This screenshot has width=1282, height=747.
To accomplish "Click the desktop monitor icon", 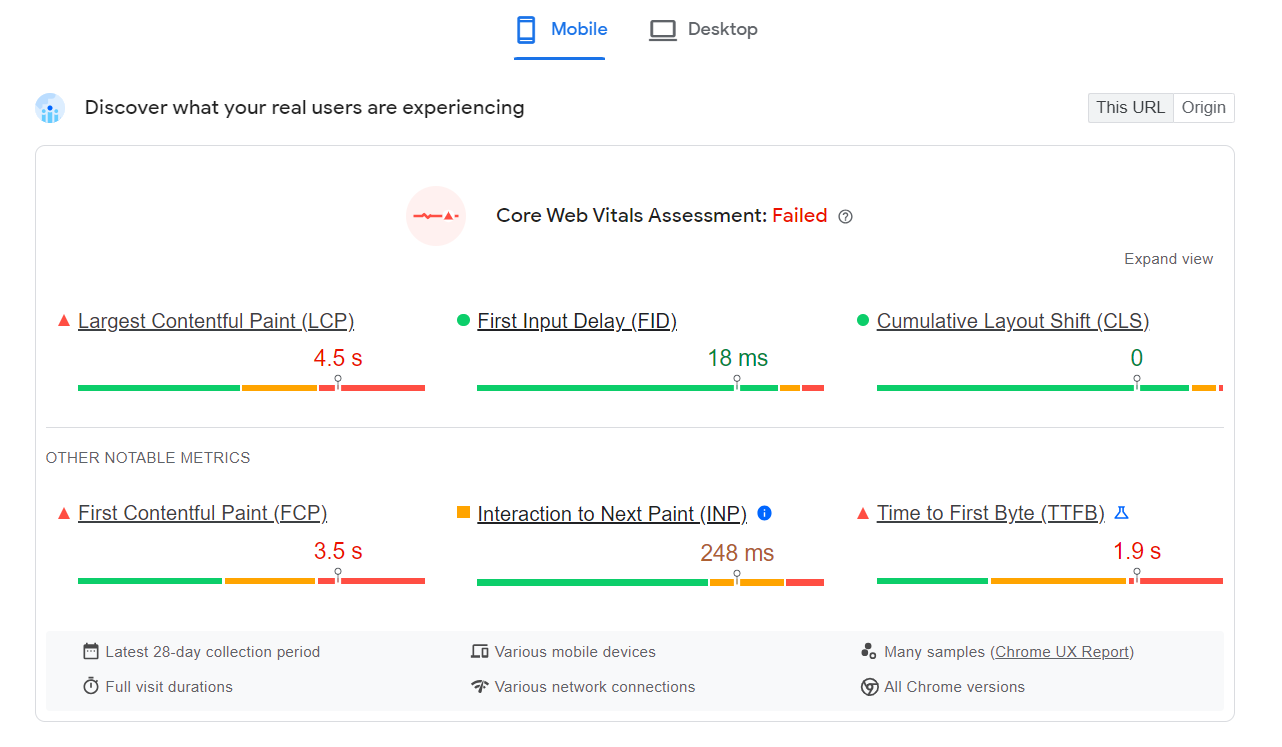I will tap(662, 30).
